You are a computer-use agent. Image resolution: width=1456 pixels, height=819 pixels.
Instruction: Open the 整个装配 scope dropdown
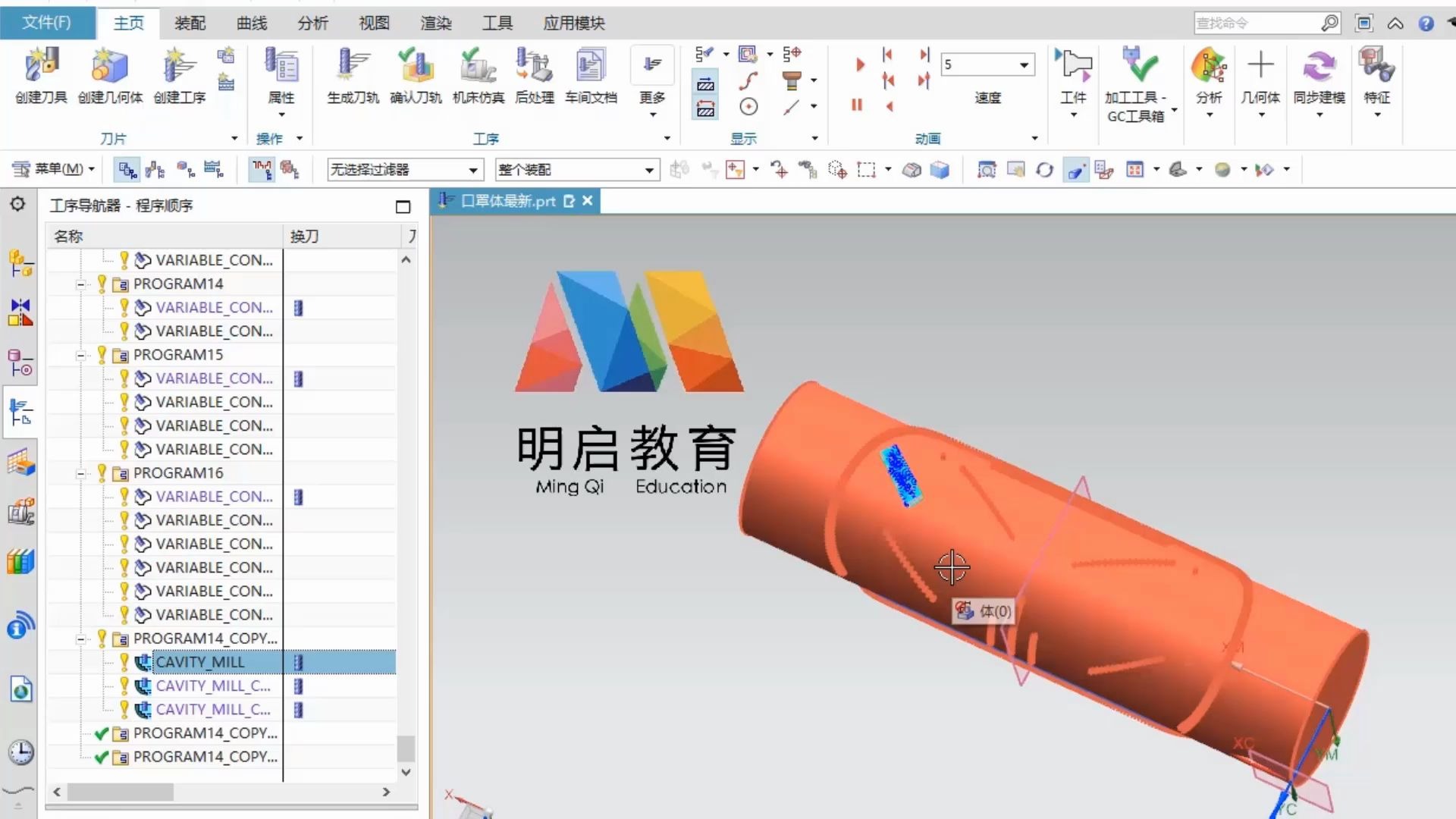click(x=649, y=170)
